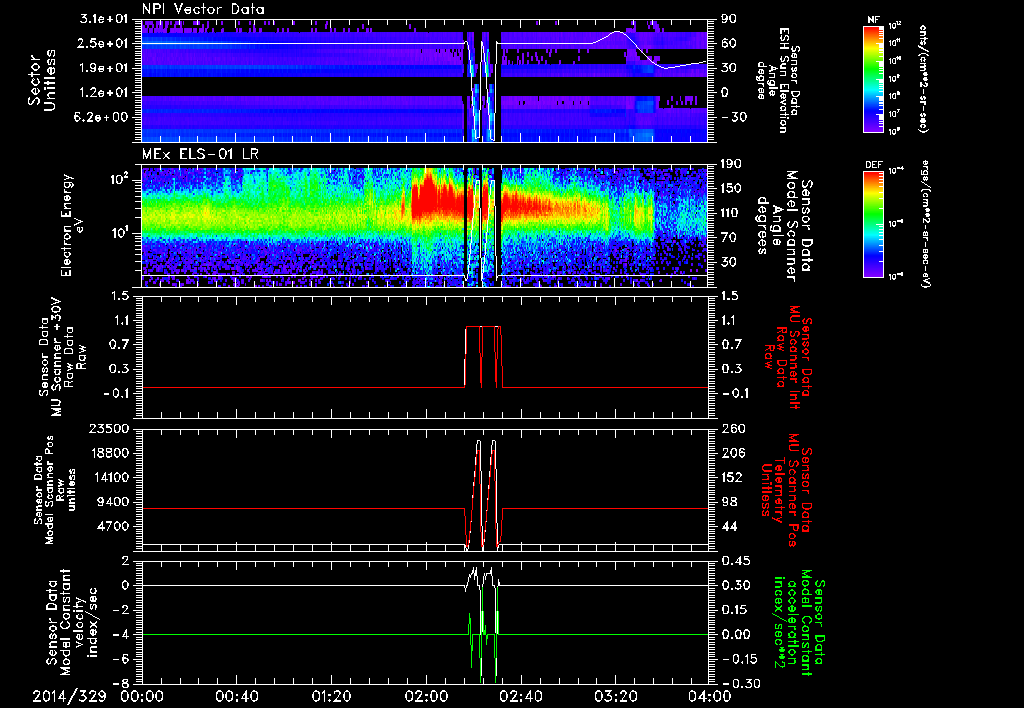
Task: Click the 110 scanner angle tick
Action: pyautogui.click(x=731, y=213)
